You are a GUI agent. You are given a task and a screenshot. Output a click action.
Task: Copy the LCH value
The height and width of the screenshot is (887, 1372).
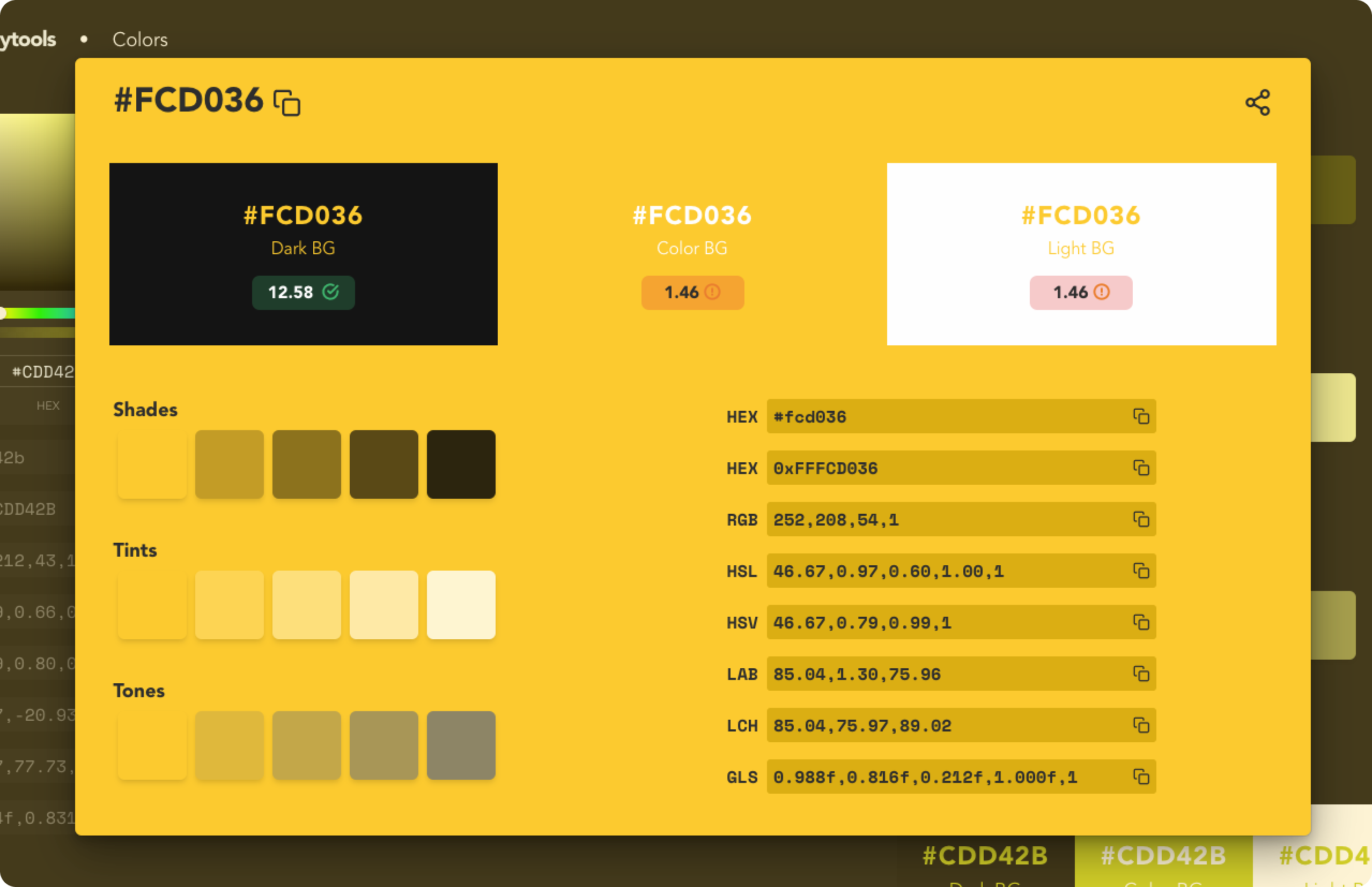tap(1141, 725)
